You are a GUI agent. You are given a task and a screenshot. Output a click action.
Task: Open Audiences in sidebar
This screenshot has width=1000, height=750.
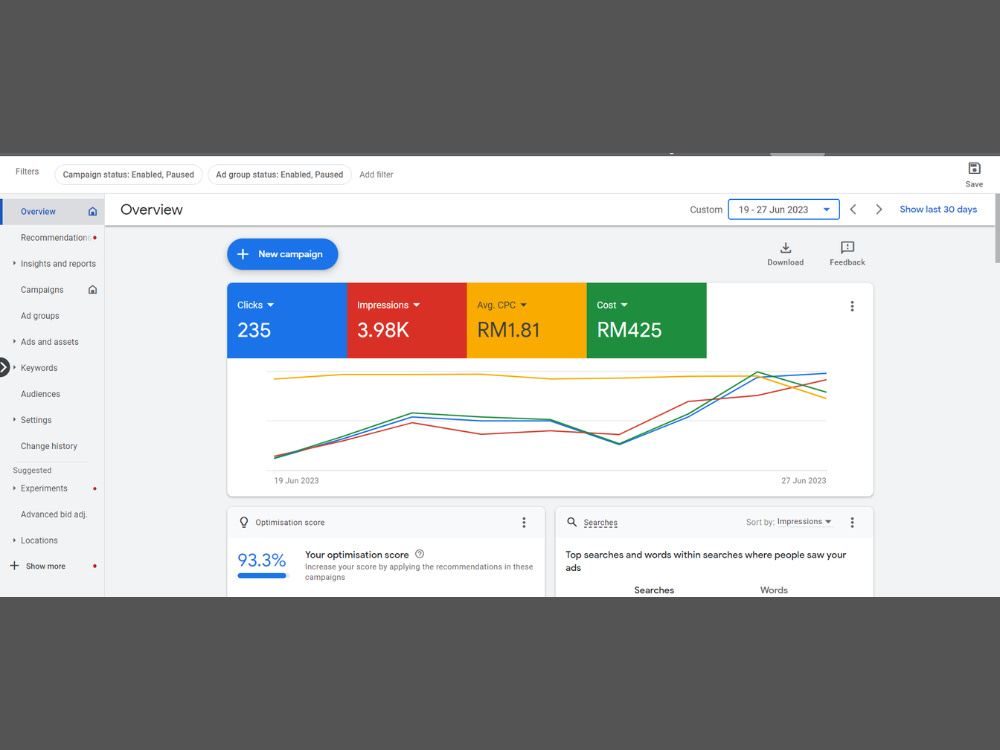click(40, 394)
